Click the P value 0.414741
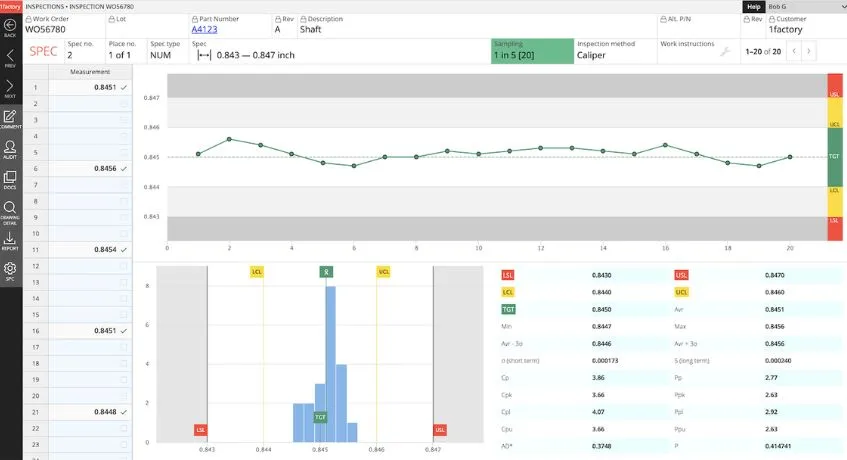This screenshot has height=460, width=847. 778,446
